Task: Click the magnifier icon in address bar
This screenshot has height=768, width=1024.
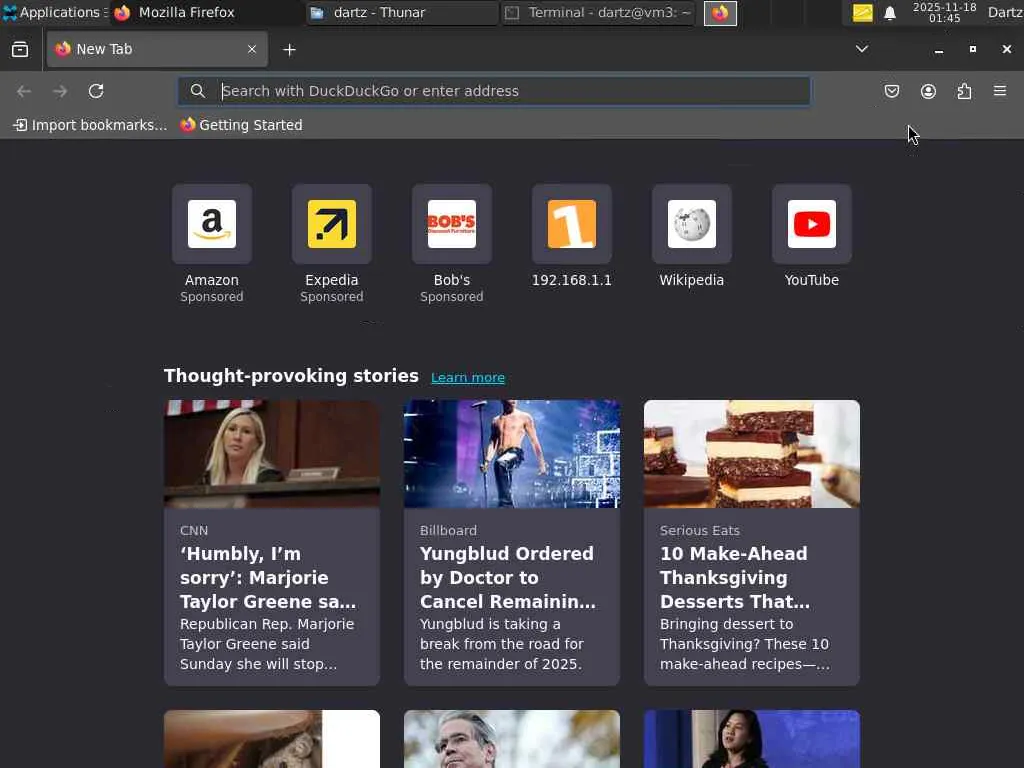Action: 198,91
